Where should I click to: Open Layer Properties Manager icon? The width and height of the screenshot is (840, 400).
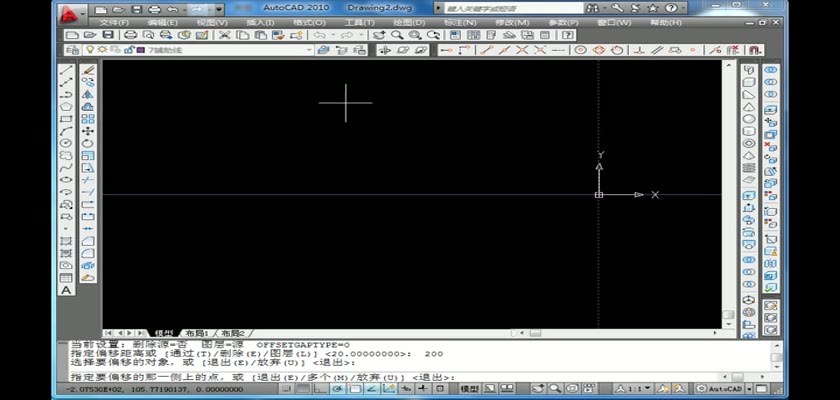[72, 50]
